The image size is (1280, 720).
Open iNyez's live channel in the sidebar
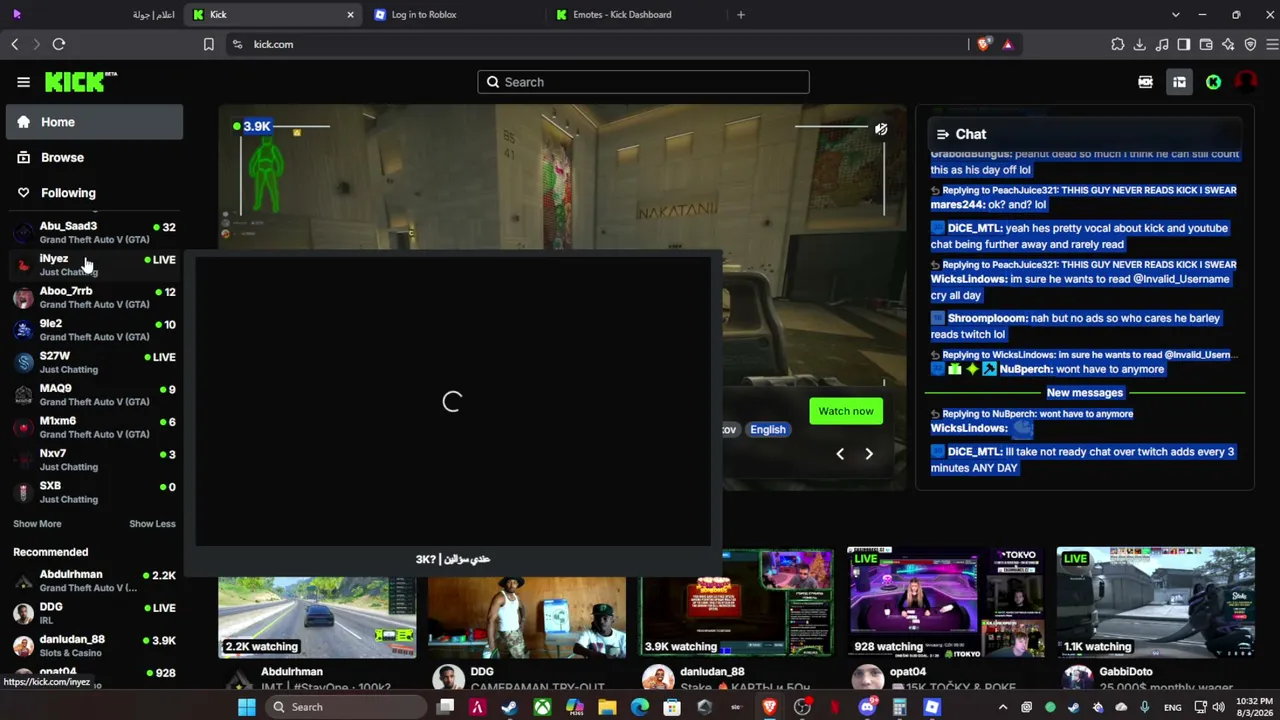tap(94, 265)
